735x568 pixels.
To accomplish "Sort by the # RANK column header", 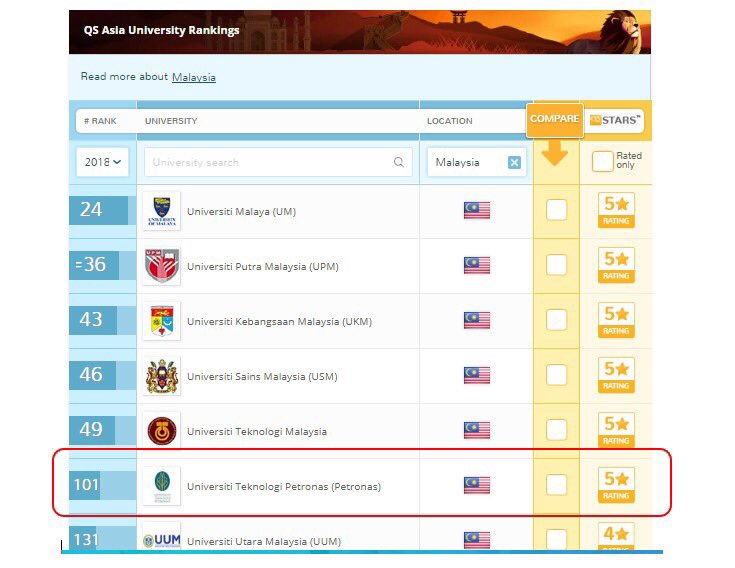I will (x=100, y=121).
